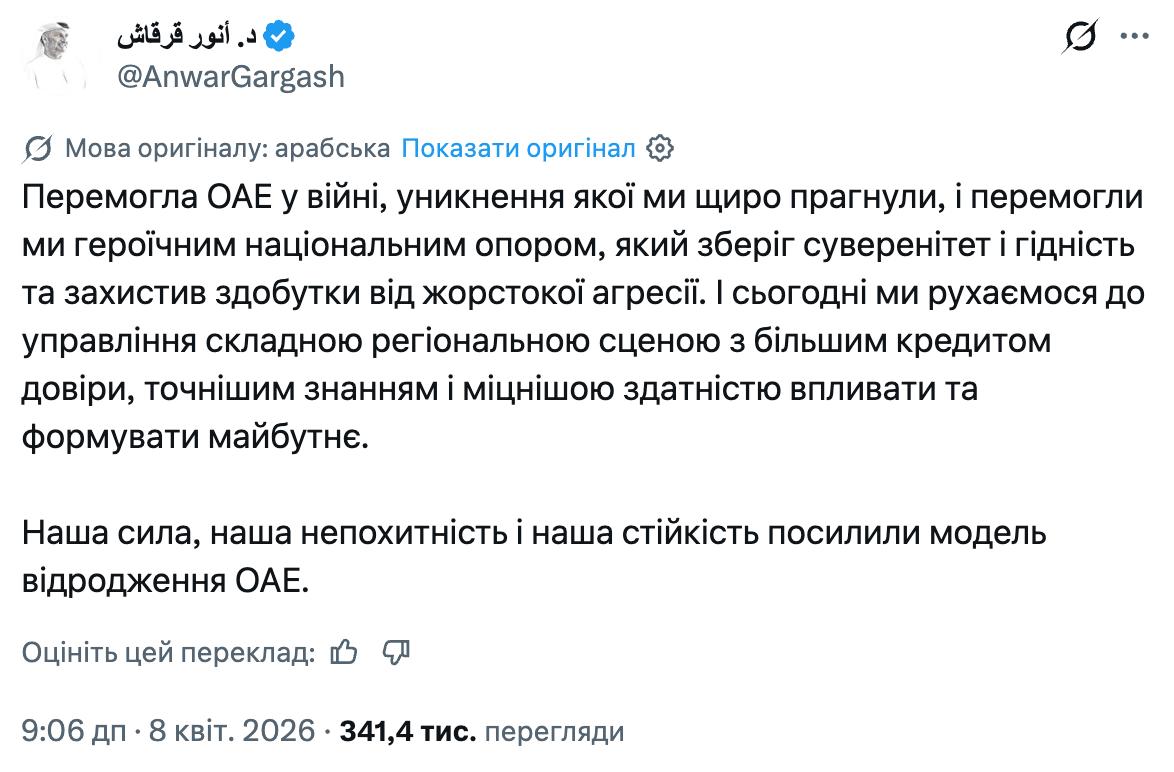Open the three-dot more options menu
The height and width of the screenshot is (772, 1174).
[x=1134, y=38]
